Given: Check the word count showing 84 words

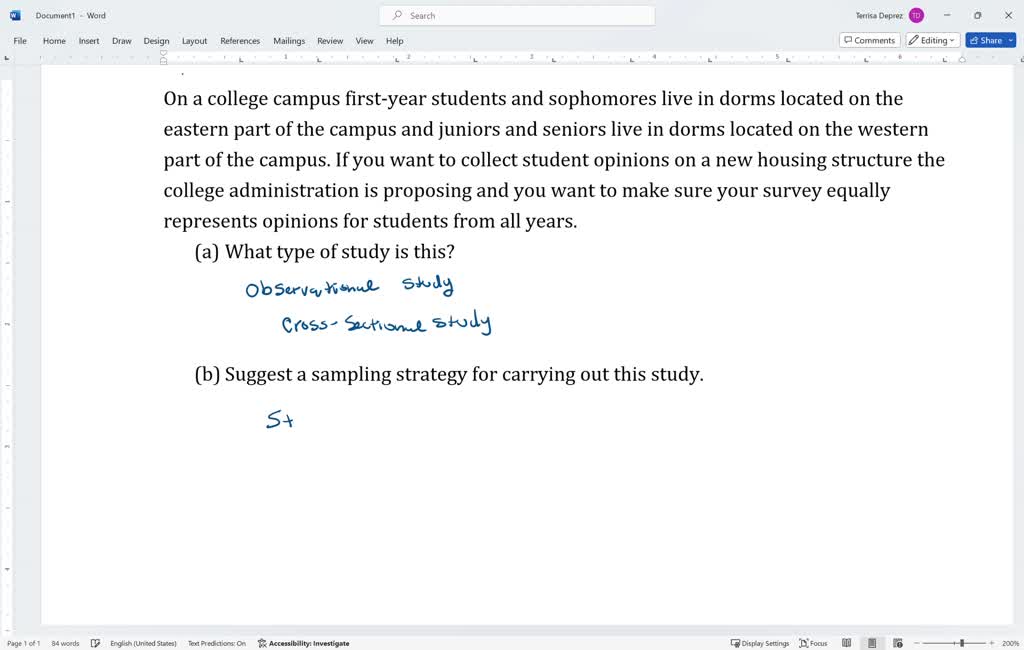Looking at the screenshot, I should pos(64,643).
